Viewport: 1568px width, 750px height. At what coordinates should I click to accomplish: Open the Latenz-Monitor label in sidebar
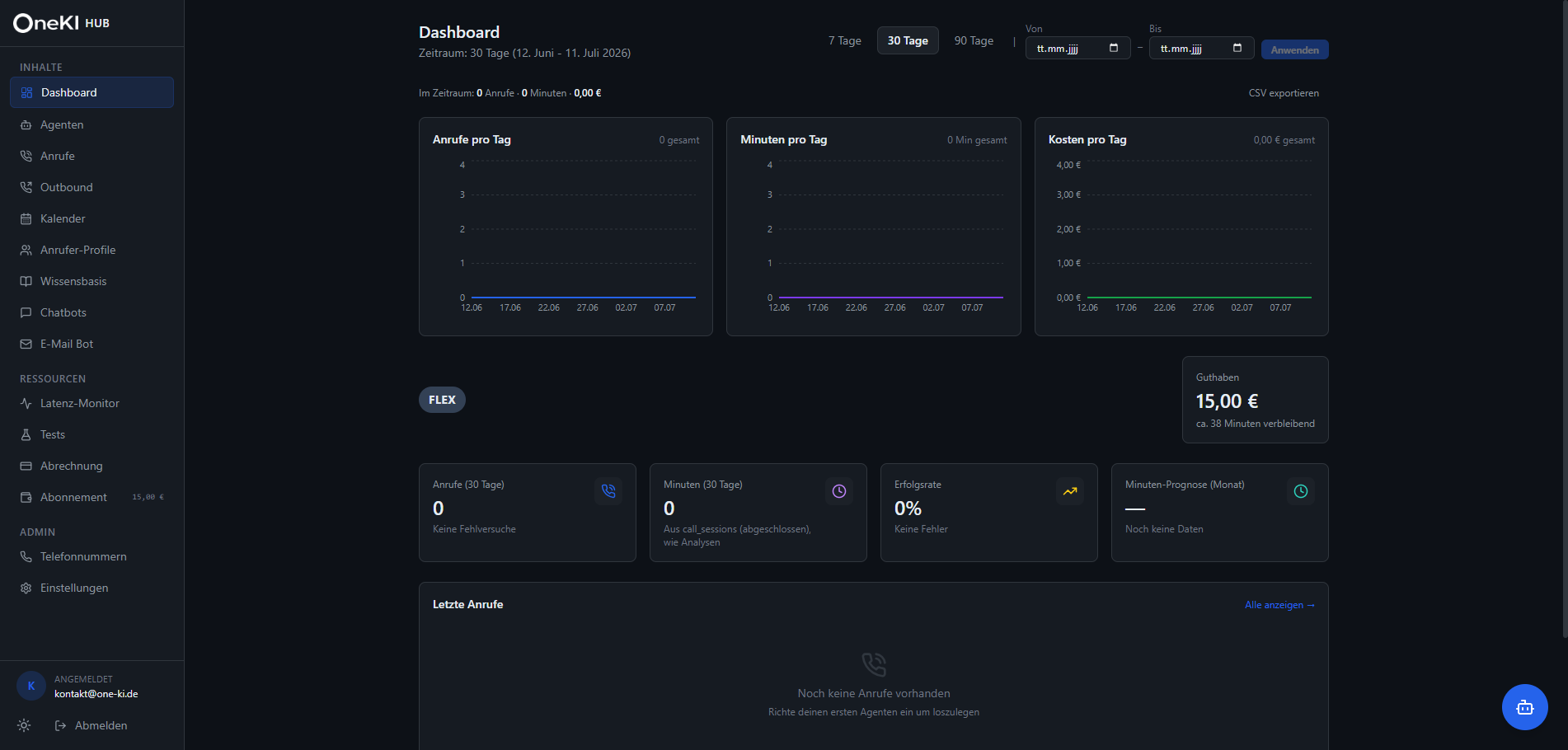click(80, 403)
